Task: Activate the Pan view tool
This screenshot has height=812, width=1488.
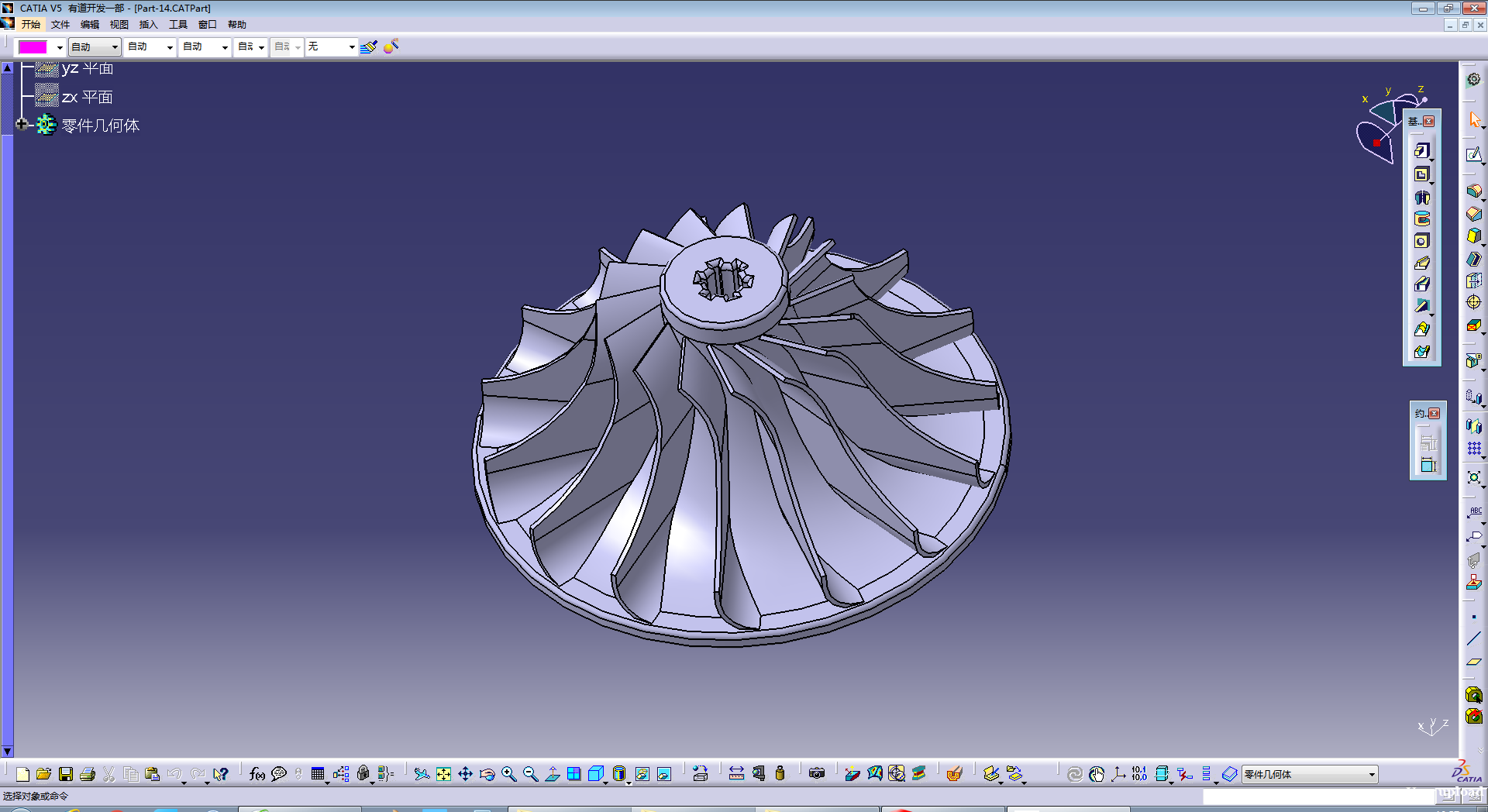Action: click(465, 774)
